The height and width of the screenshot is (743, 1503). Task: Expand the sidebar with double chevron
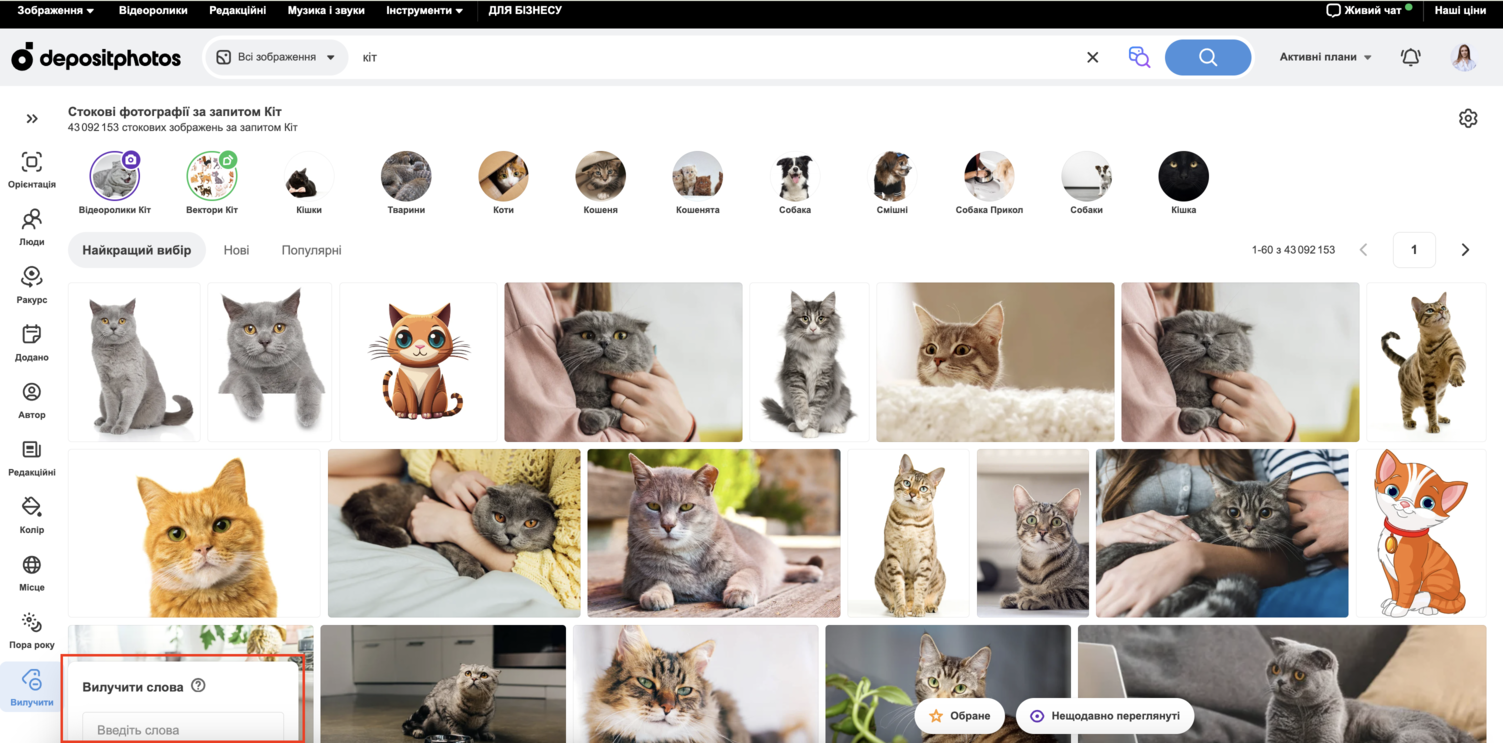click(32, 119)
